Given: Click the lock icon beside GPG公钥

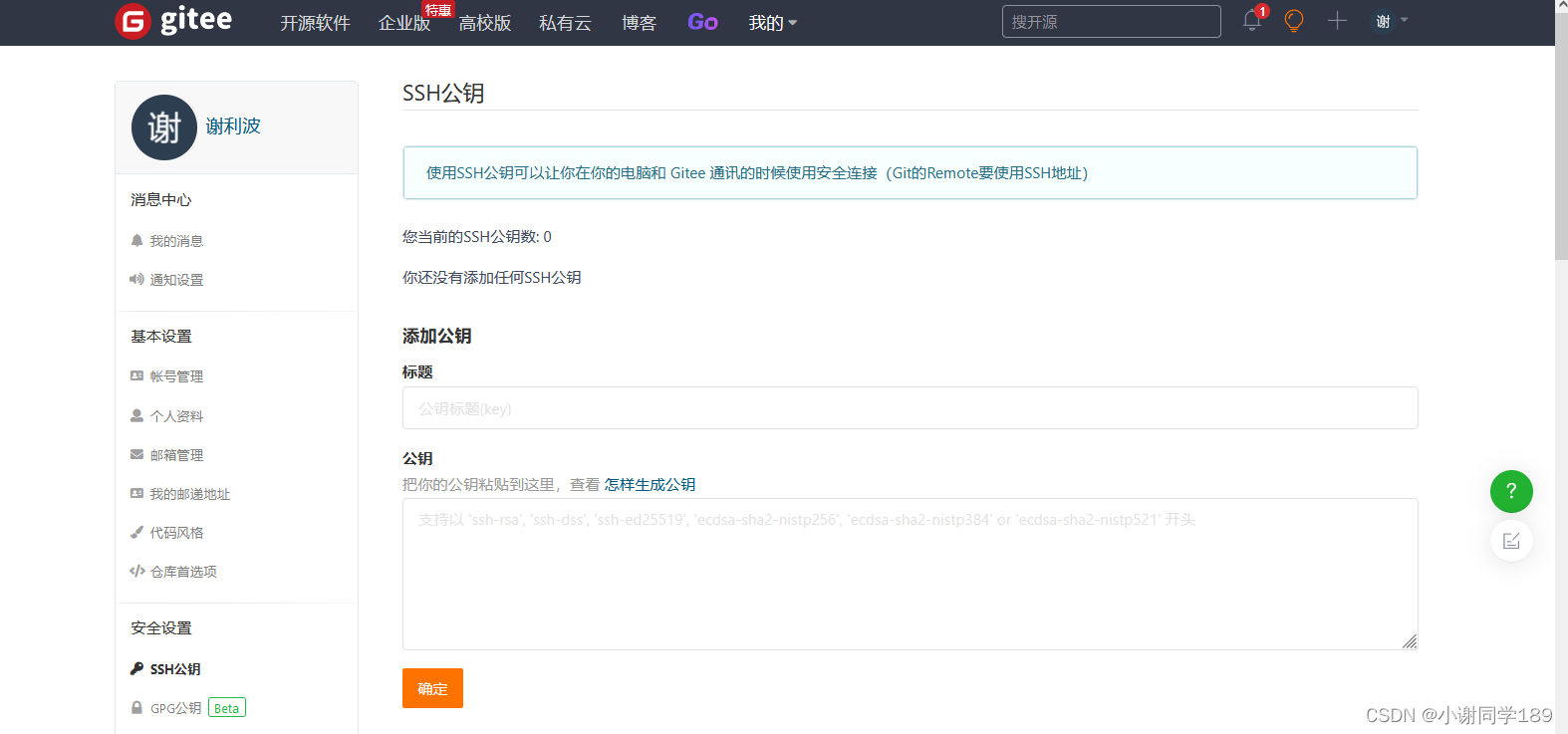Looking at the screenshot, I should tap(137, 707).
